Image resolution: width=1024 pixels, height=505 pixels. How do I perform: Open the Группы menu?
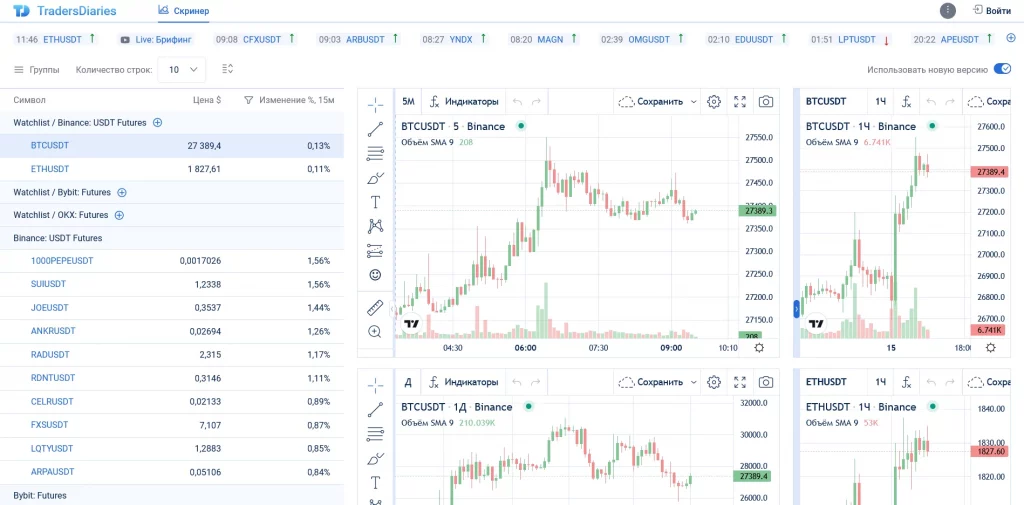[x=37, y=69]
